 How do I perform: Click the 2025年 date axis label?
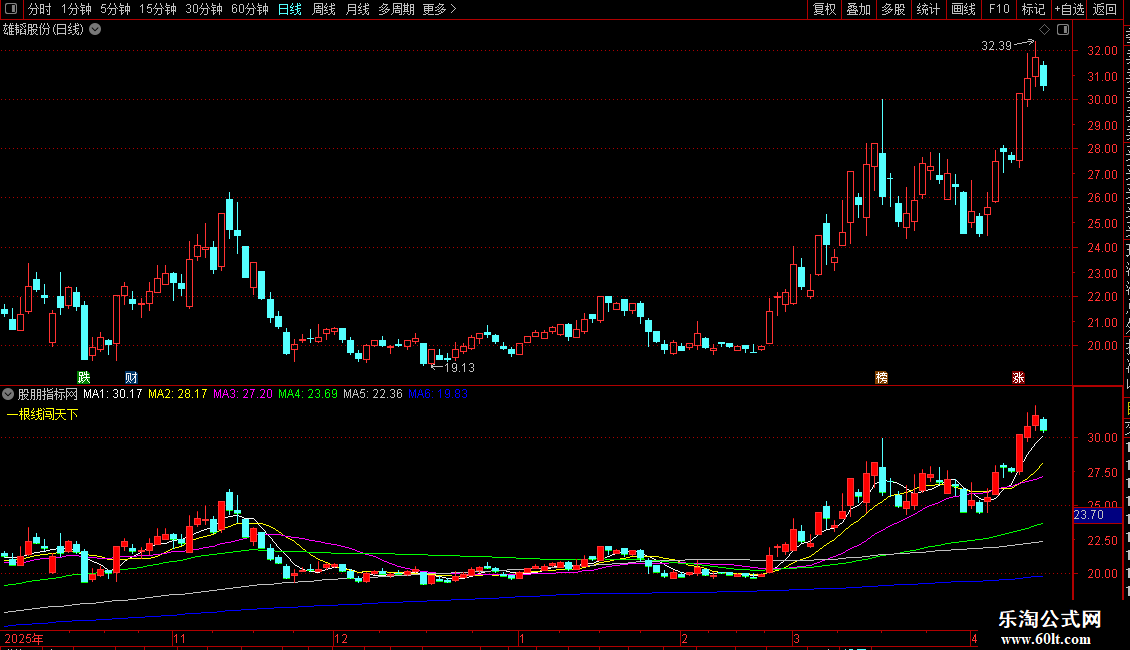(24, 638)
